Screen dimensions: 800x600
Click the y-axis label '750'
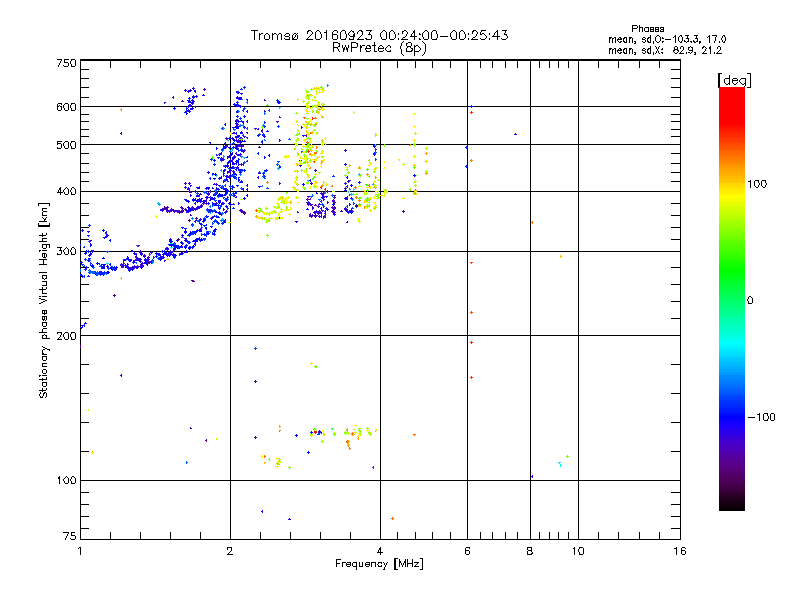[66, 63]
